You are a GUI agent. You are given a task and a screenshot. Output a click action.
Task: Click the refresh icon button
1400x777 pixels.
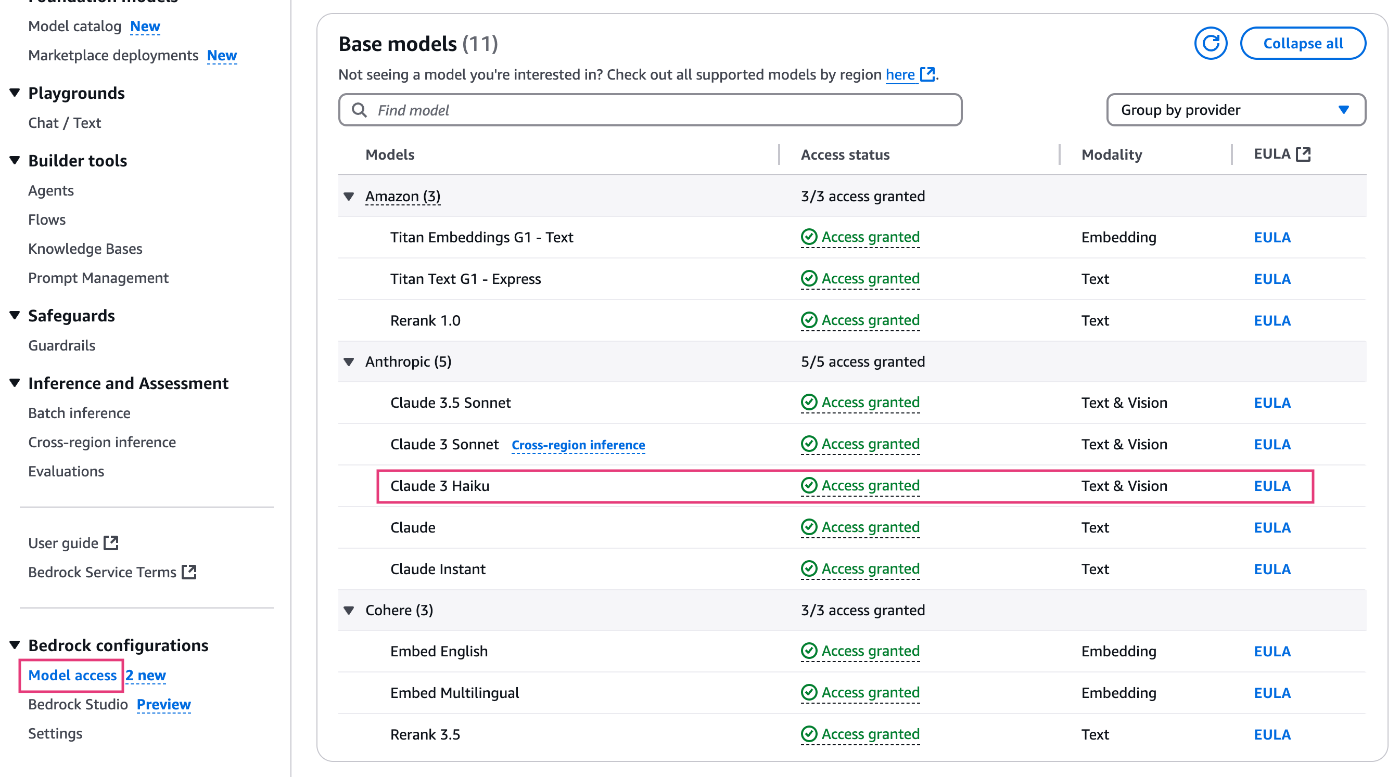1211,43
